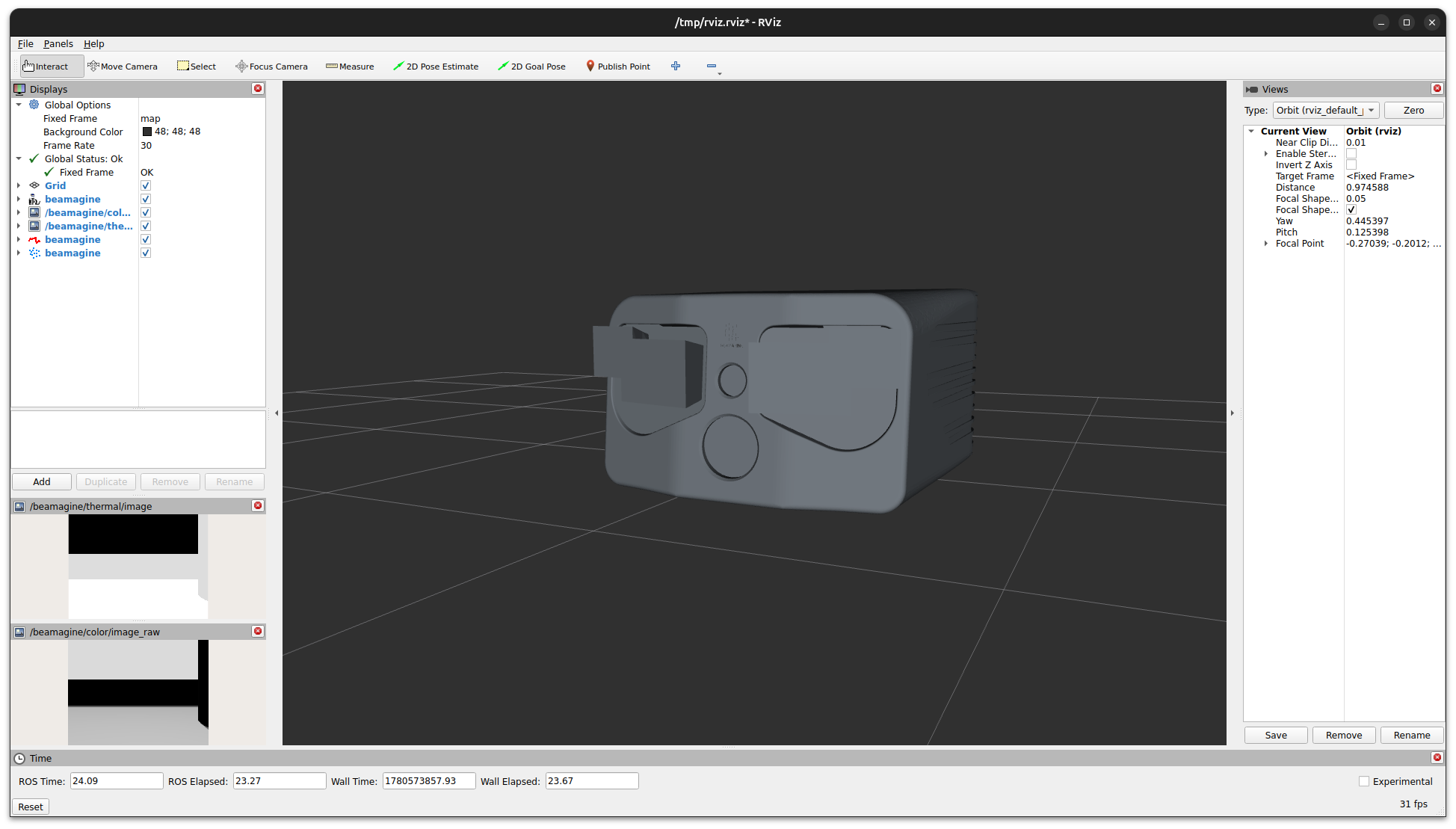This screenshot has height=829, width=1456.
Task: Expand the /beamagine/the... display node
Action: click(19, 226)
